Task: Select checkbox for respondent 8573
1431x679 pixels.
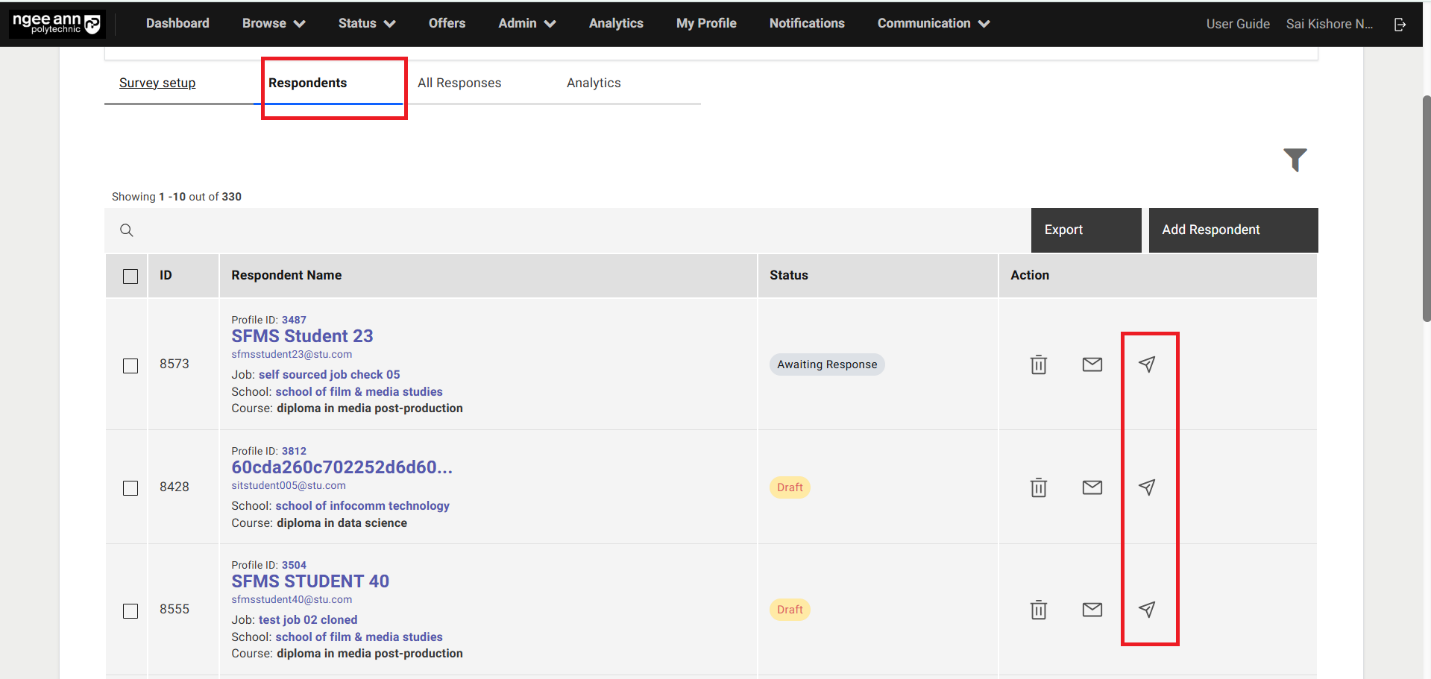Action: click(x=130, y=366)
